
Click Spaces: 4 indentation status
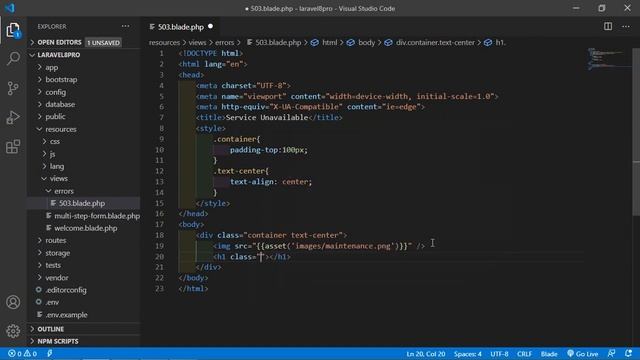(468, 354)
